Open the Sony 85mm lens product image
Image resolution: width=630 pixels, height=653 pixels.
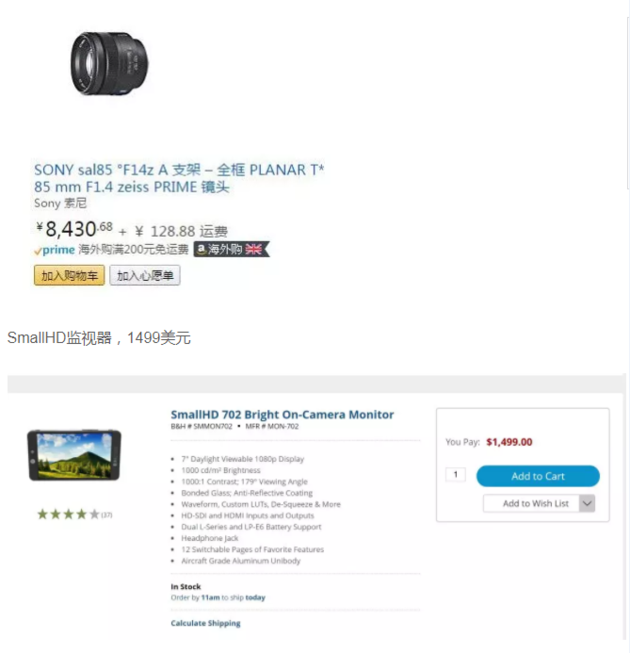pos(109,64)
